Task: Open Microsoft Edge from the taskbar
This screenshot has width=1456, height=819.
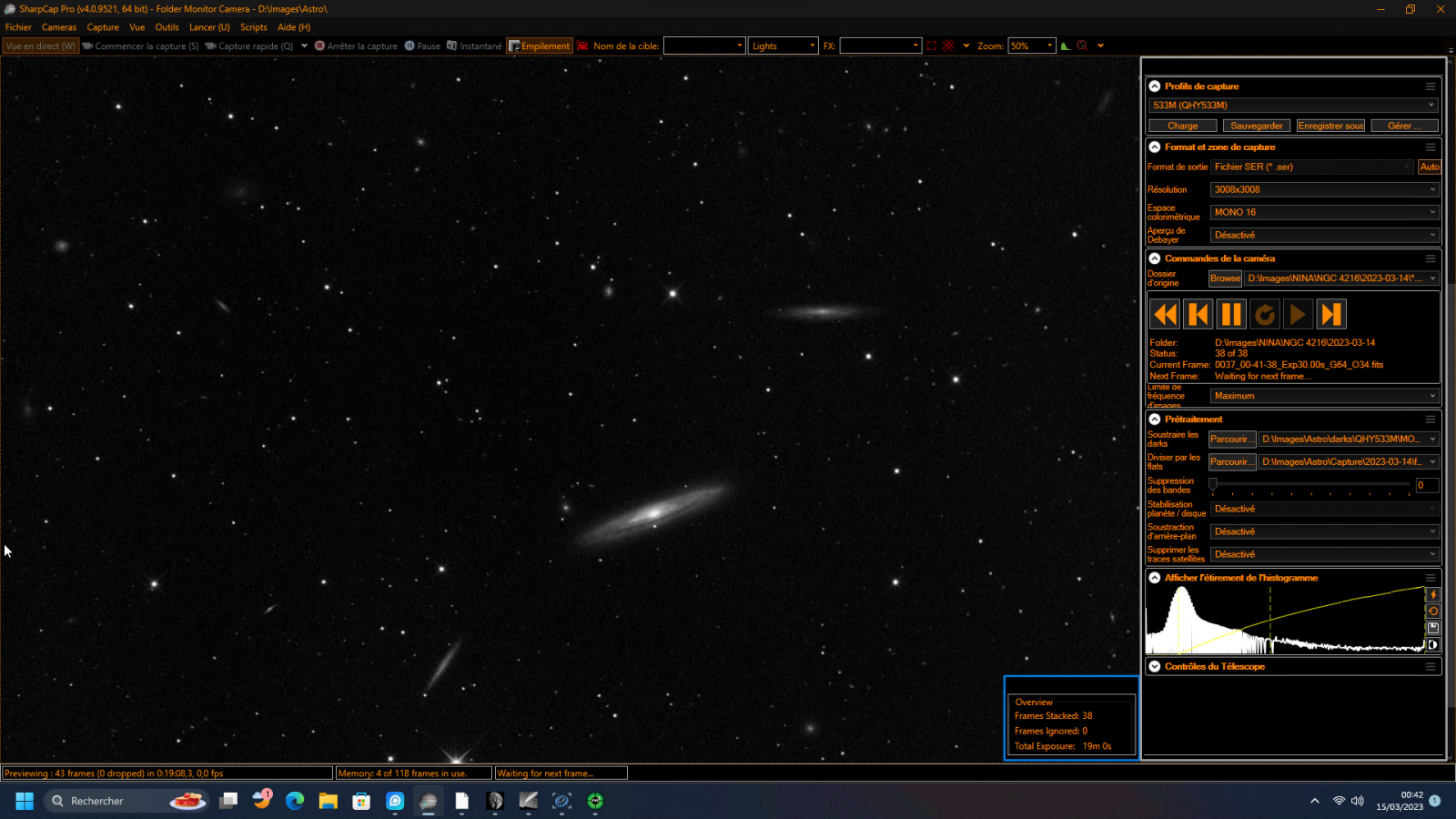Action: coord(295,801)
